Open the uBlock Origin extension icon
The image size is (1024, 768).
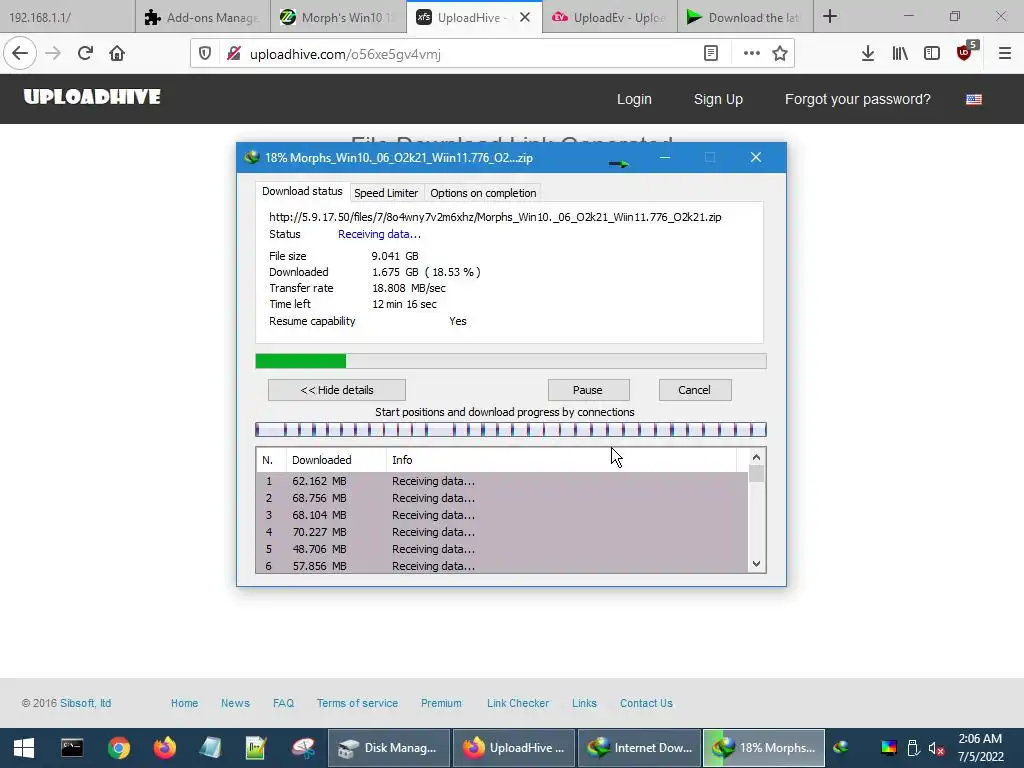[x=966, y=52]
